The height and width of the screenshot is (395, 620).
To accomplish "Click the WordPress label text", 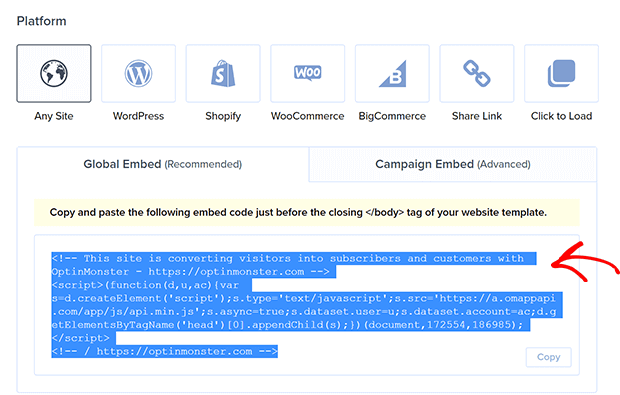I will point(138,116).
